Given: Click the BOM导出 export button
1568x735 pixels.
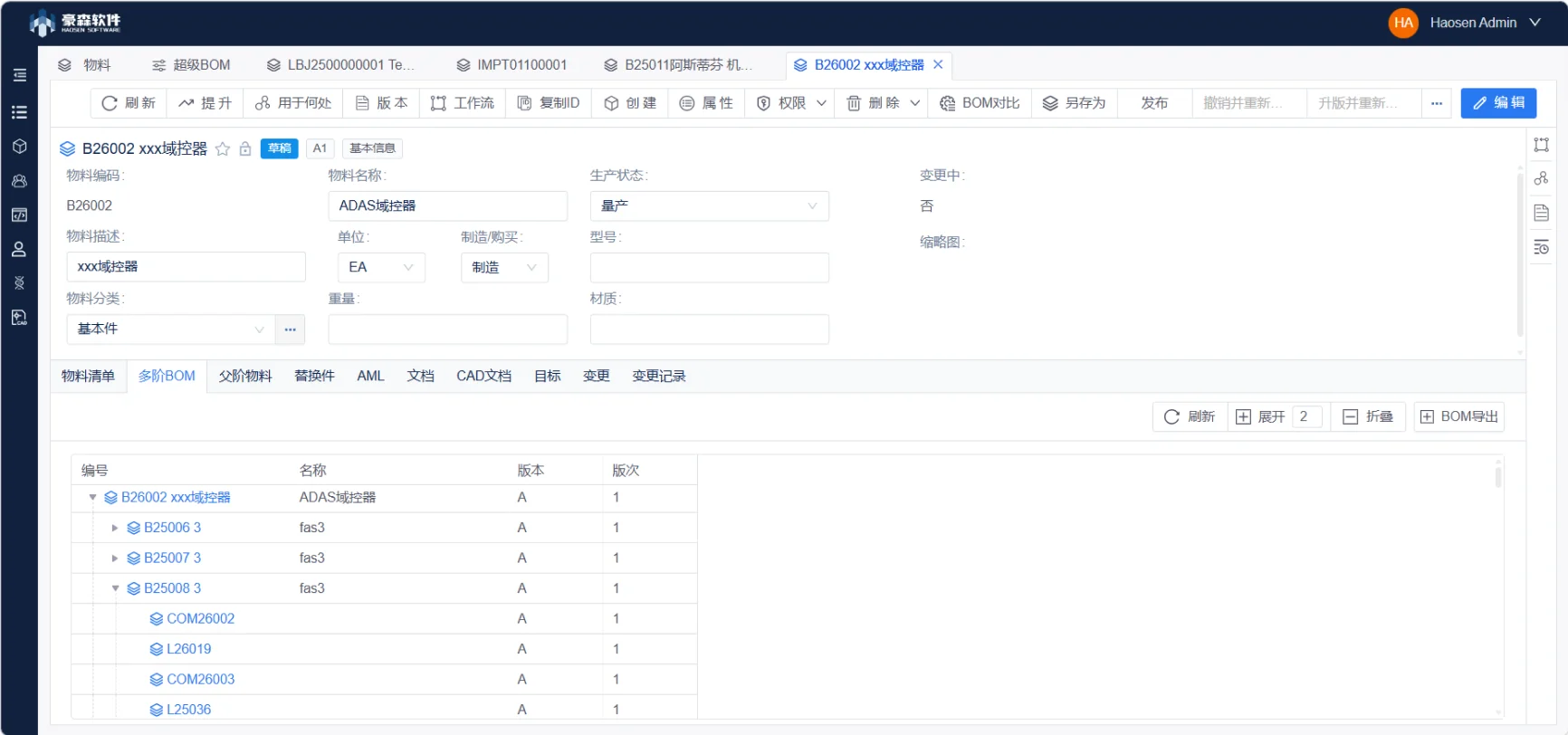Looking at the screenshot, I should [x=1459, y=416].
